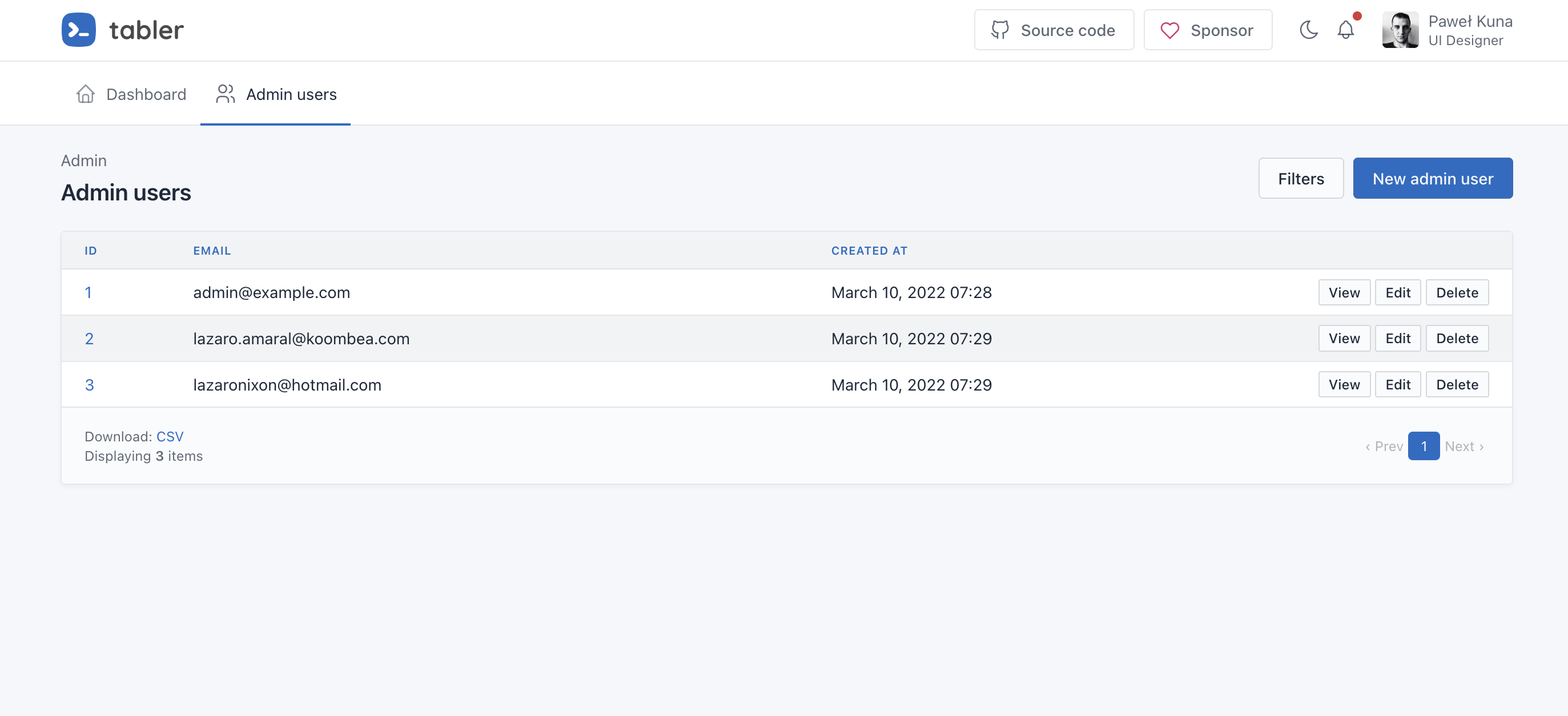Open the Filters panel
The width and height of the screenshot is (1568, 716).
(1300, 178)
